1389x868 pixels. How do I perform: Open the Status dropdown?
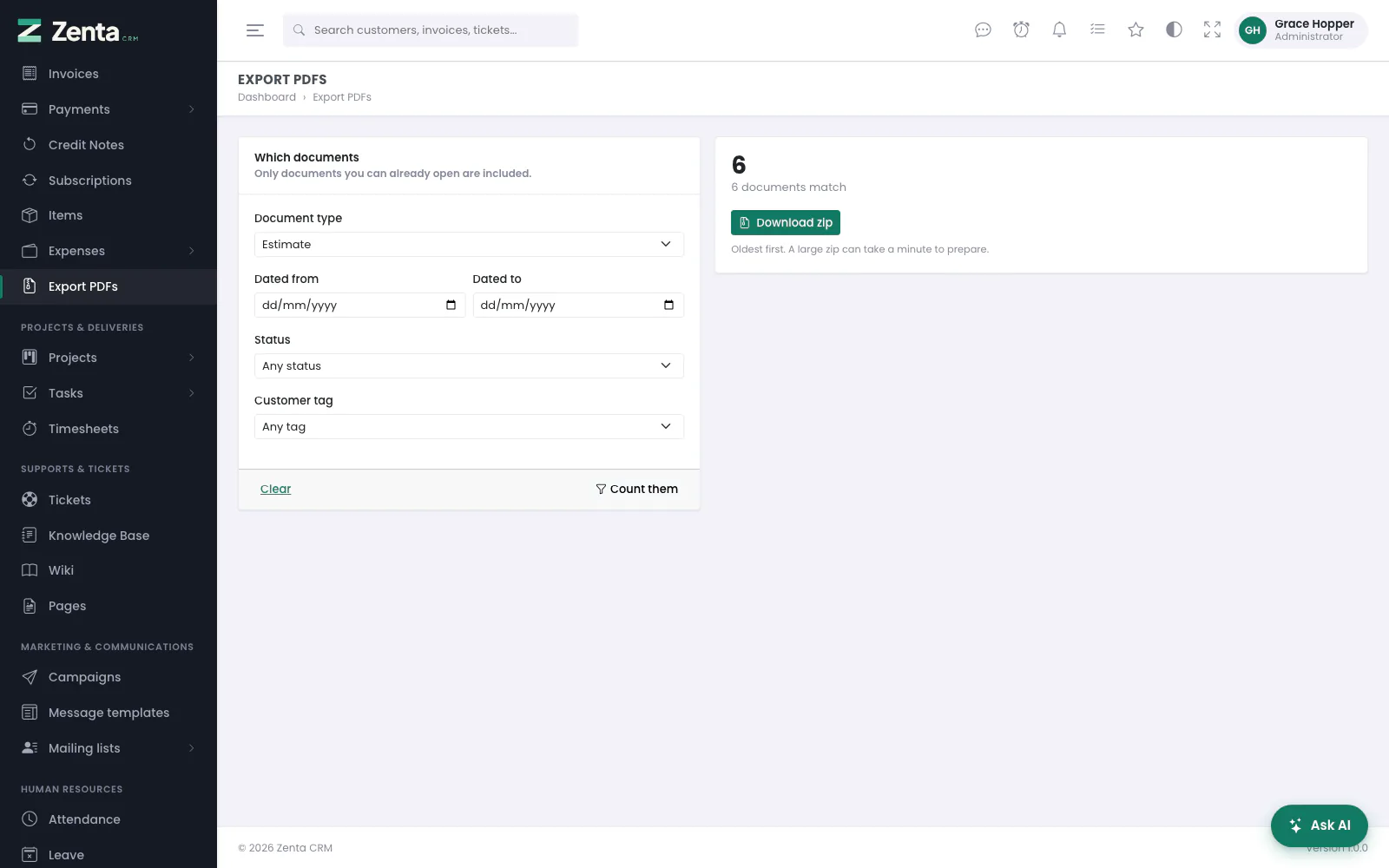click(469, 365)
